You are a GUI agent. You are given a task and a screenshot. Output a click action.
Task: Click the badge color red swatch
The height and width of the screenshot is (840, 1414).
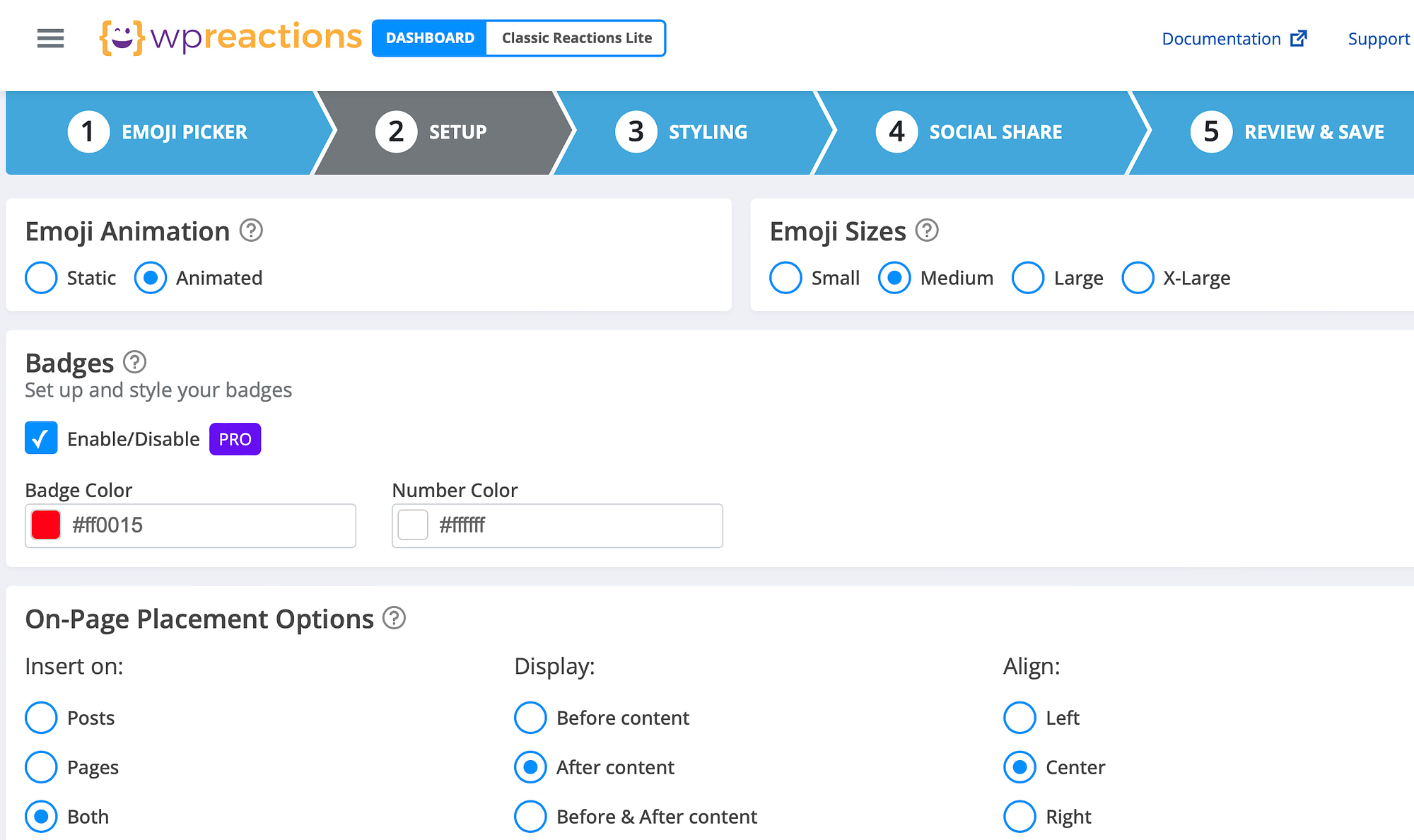45,524
